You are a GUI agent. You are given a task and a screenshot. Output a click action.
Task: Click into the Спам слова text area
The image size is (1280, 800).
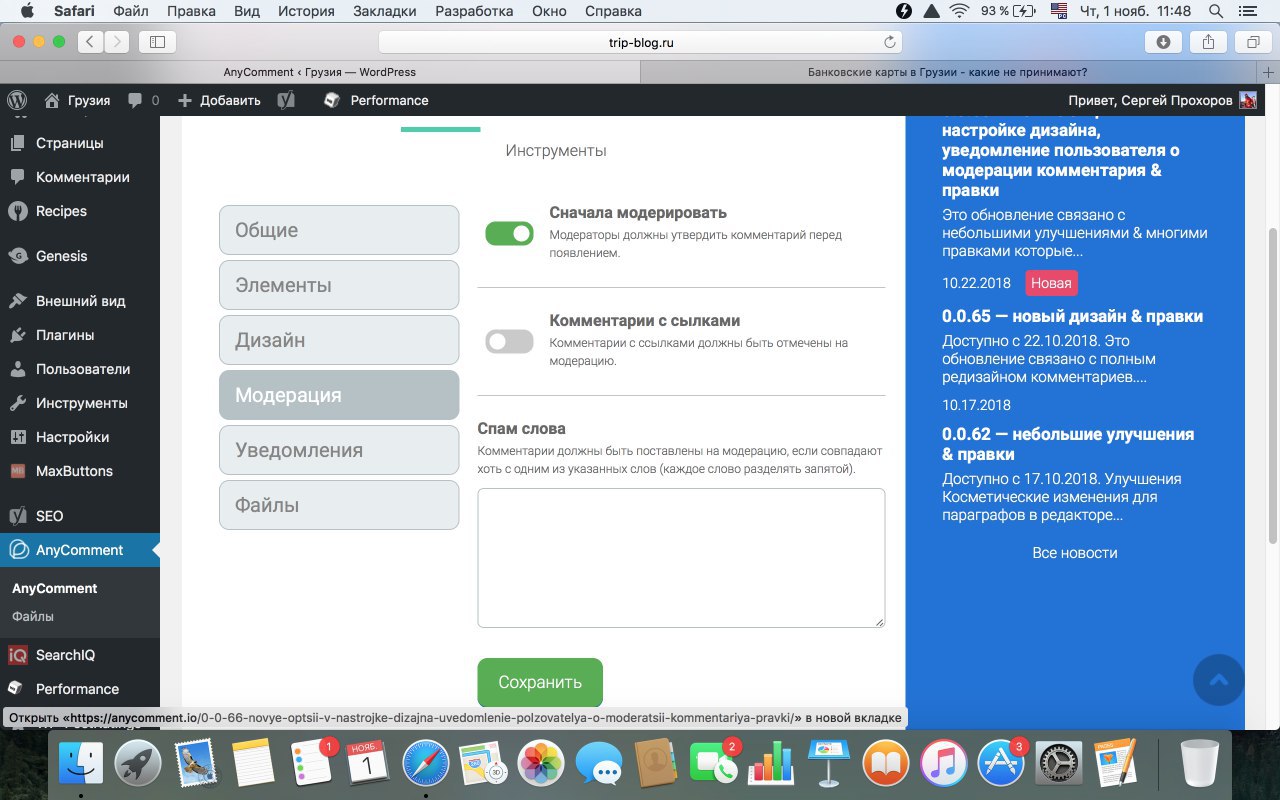point(681,558)
